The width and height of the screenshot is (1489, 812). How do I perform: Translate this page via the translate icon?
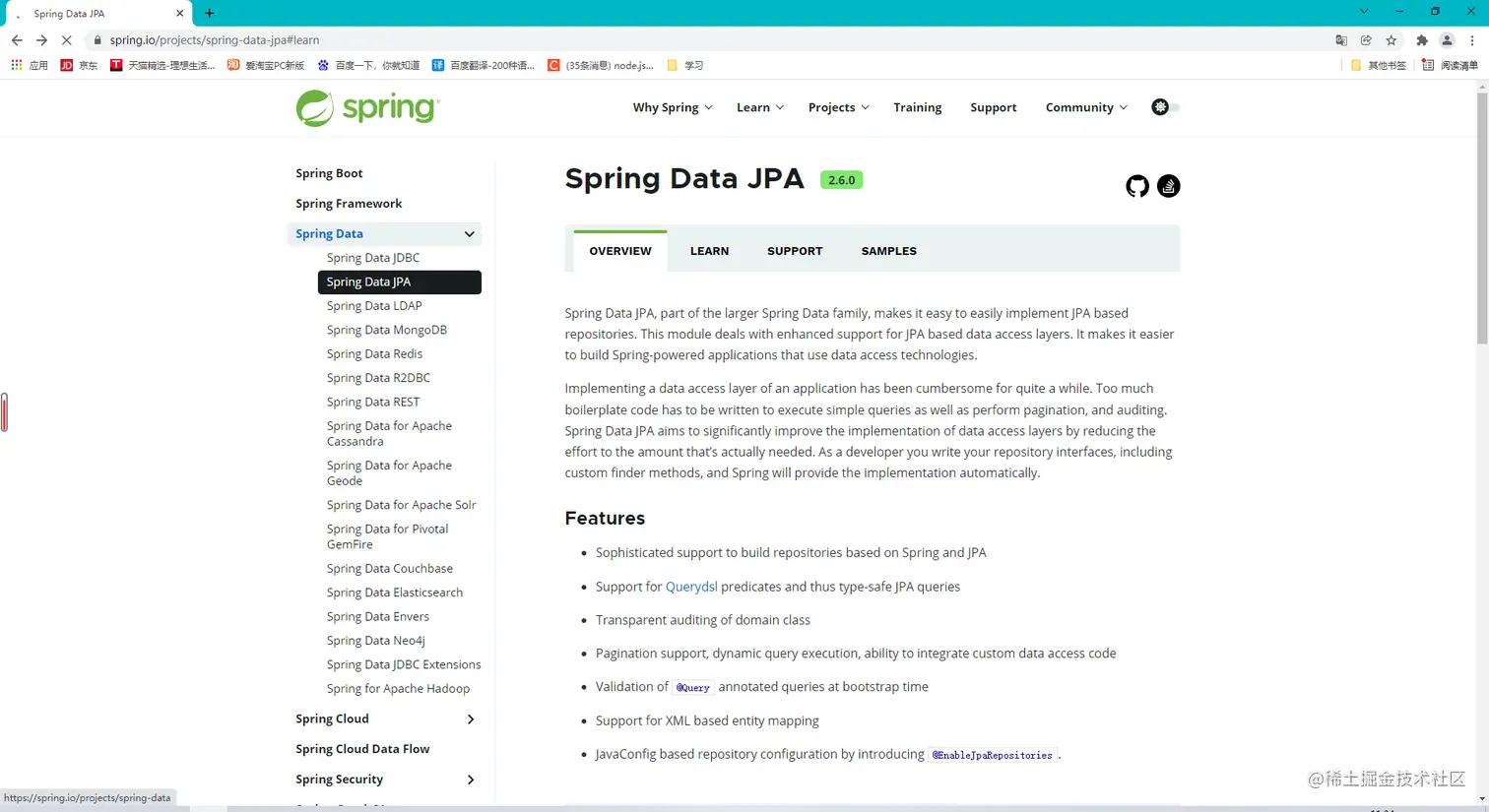1341,40
